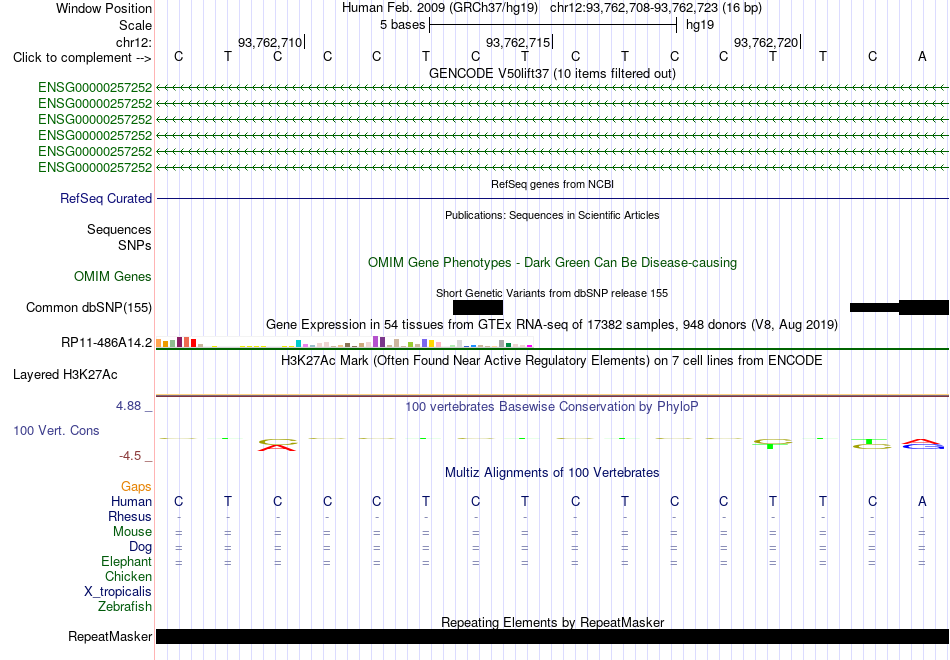Click the 'A' base in the complement sequence row

(922, 56)
